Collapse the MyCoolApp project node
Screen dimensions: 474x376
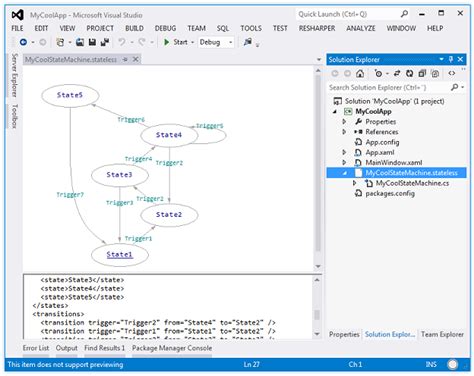pos(335,112)
